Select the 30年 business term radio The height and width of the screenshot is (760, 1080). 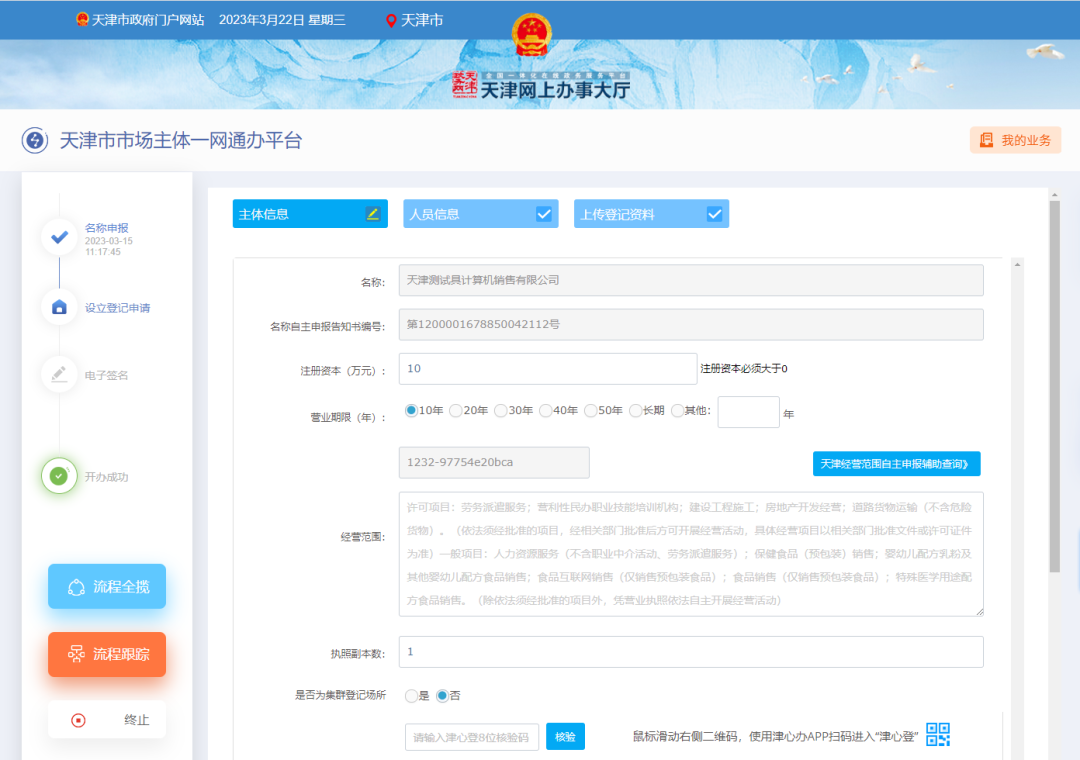(501, 411)
